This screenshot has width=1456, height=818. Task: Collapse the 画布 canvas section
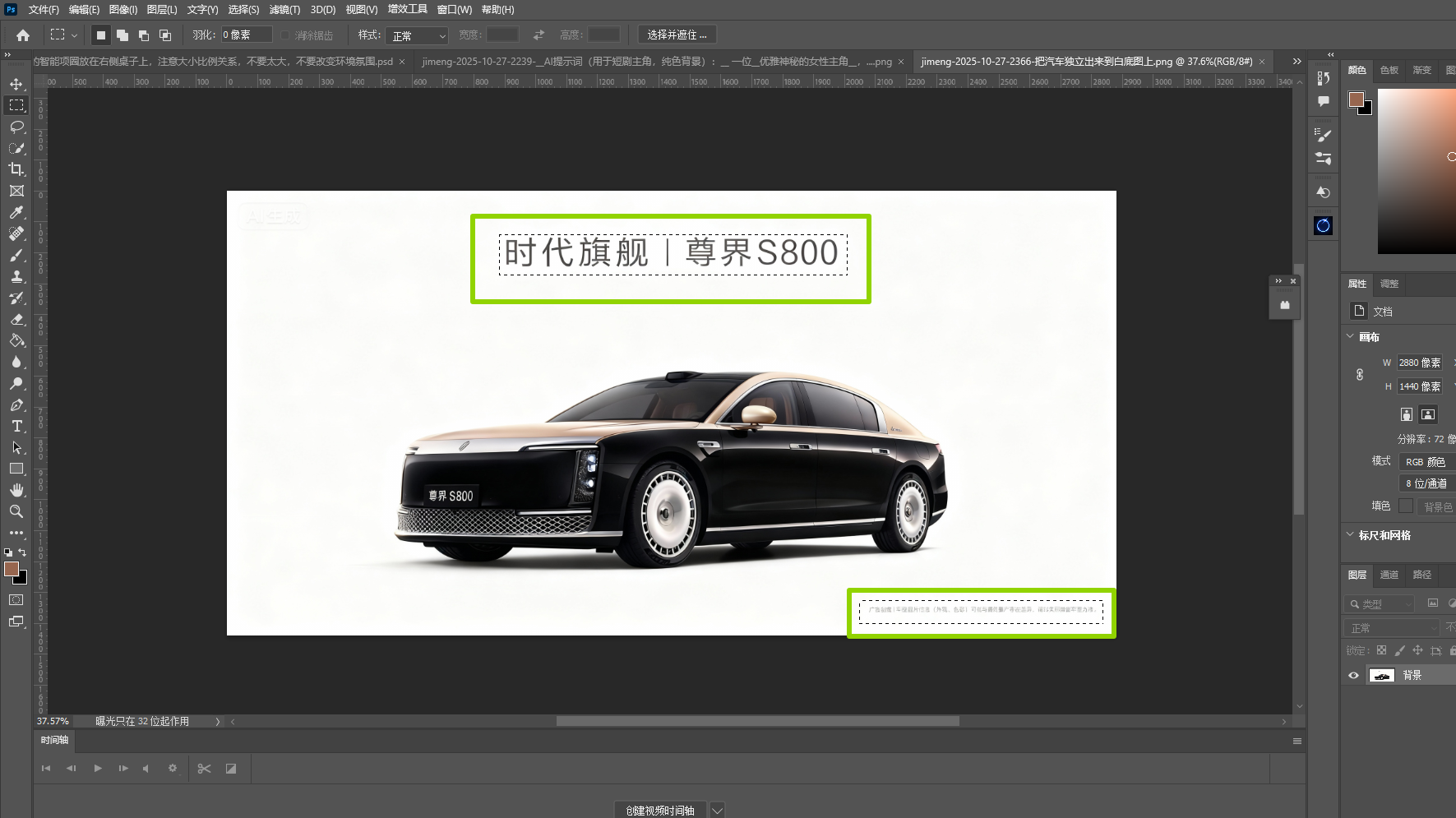(x=1350, y=336)
